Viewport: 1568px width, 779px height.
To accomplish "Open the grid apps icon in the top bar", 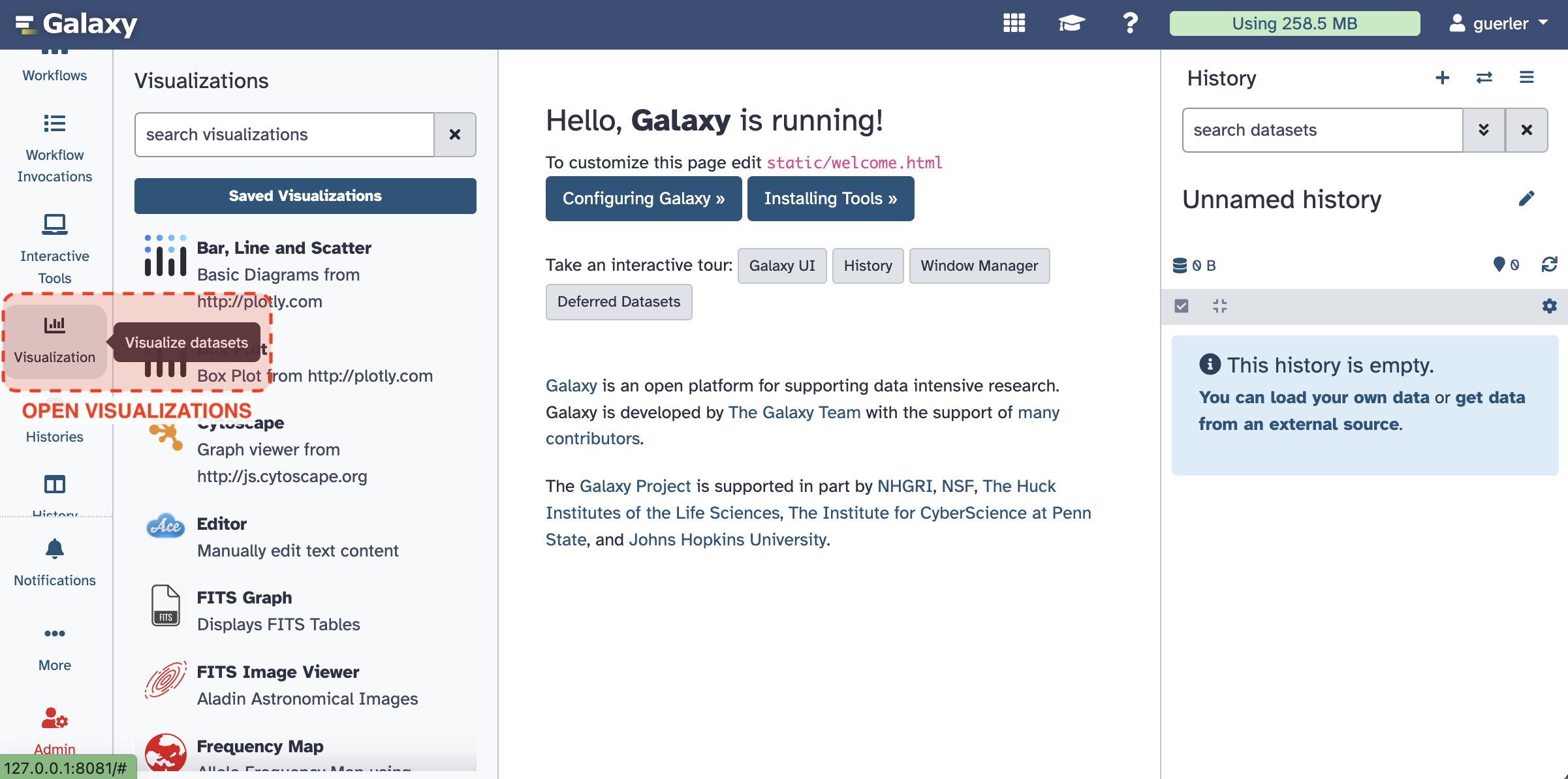I will coord(1014,23).
